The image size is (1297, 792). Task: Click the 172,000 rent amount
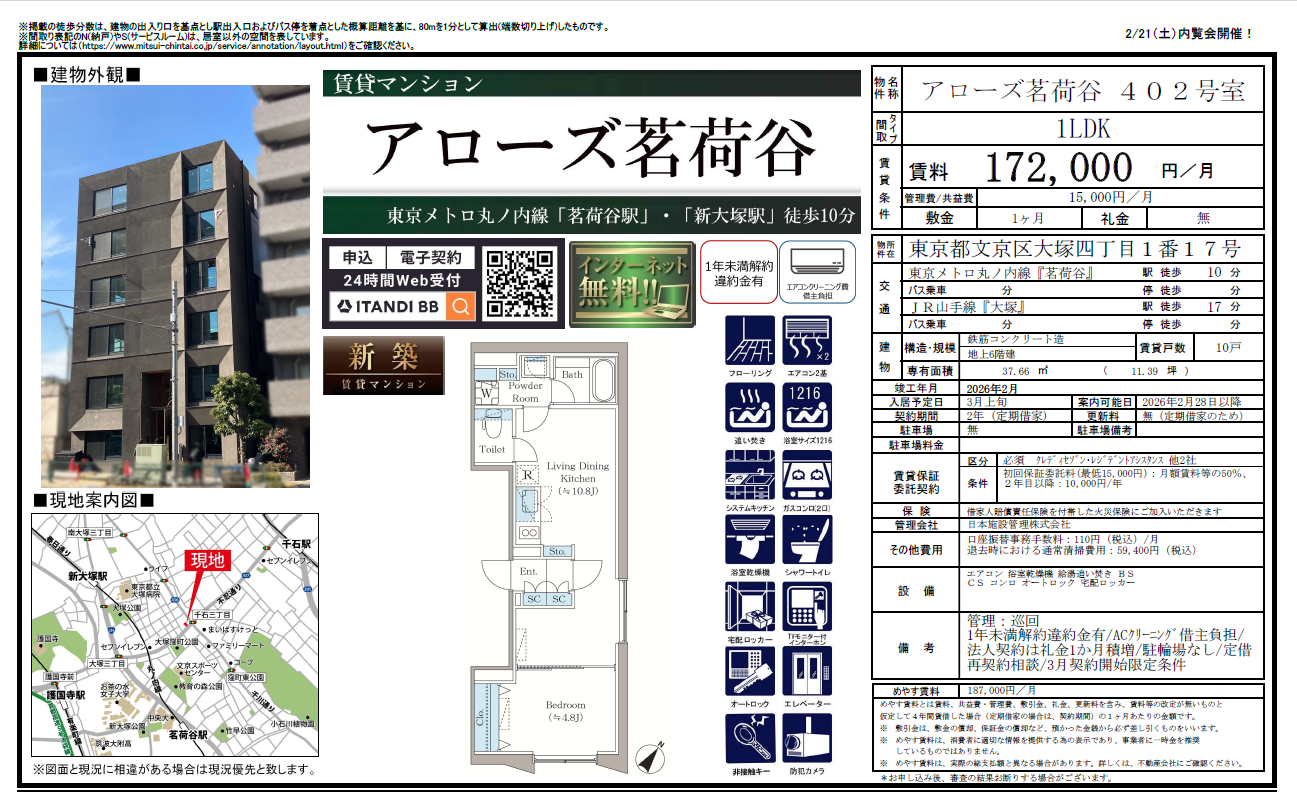[1058, 168]
